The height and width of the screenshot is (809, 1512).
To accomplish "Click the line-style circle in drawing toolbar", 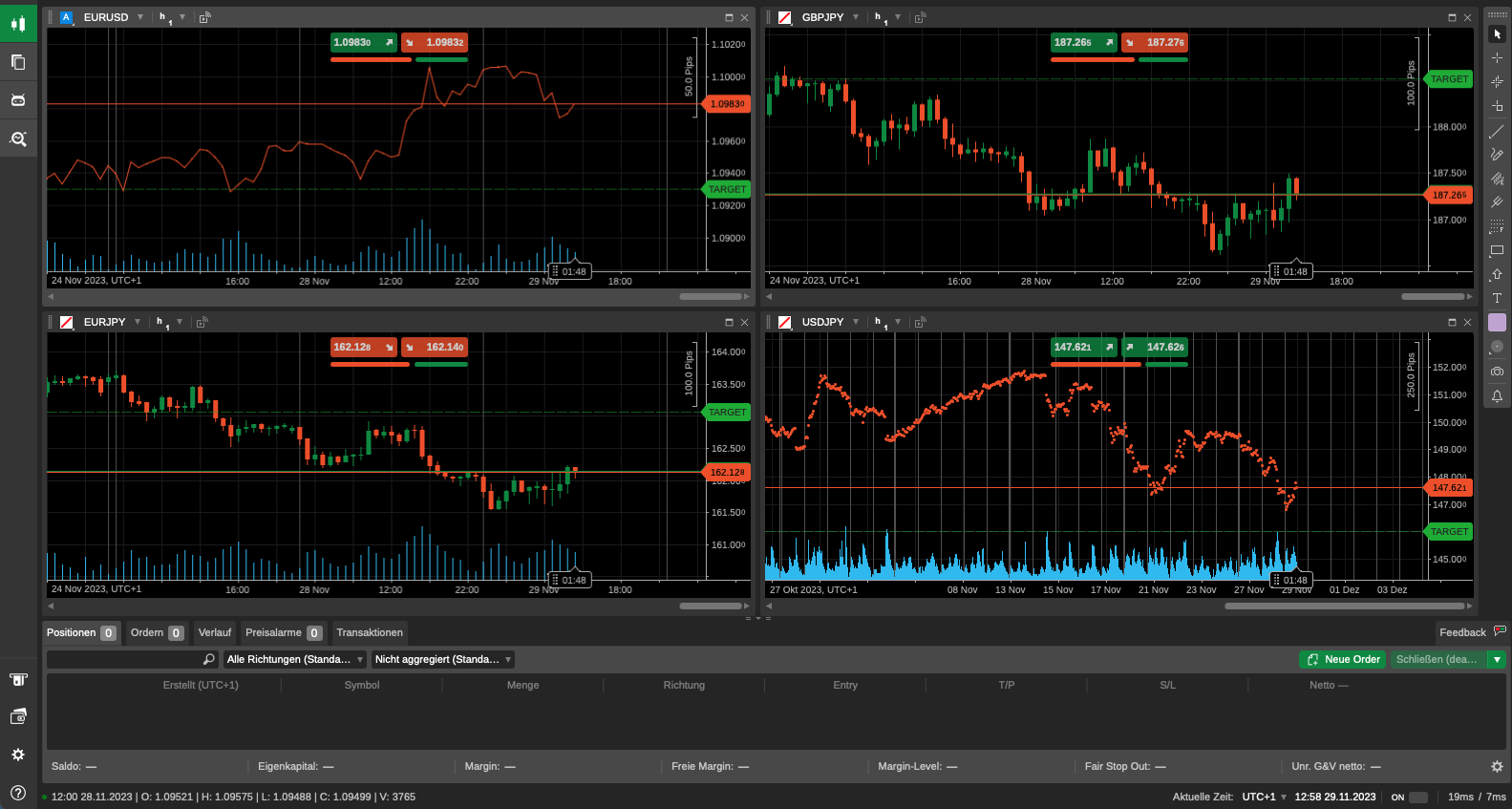I will pos(1497,347).
